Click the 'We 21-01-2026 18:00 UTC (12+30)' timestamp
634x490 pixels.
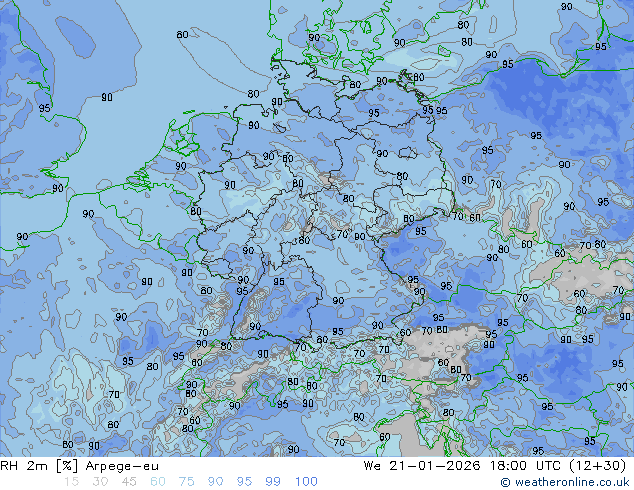(495, 466)
